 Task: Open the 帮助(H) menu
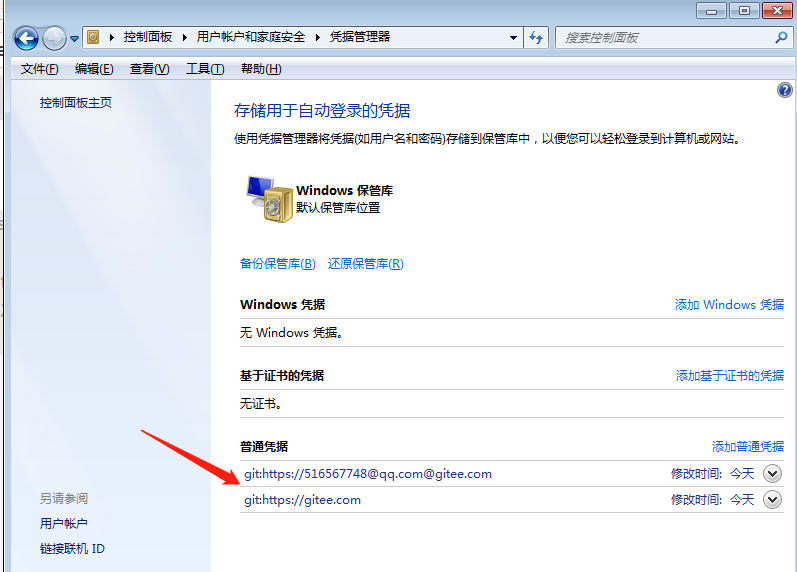pyautogui.click(x=261, y=69)
